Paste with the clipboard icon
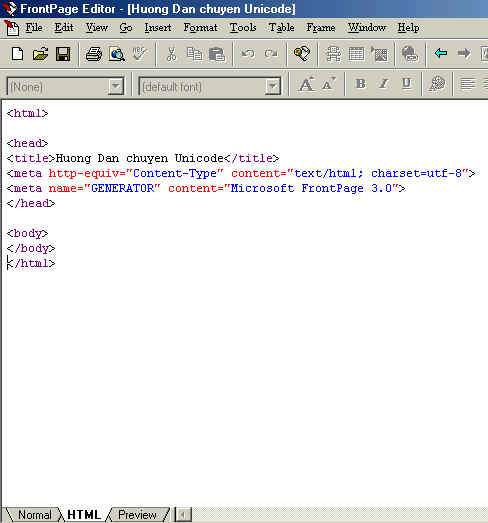 217,54
